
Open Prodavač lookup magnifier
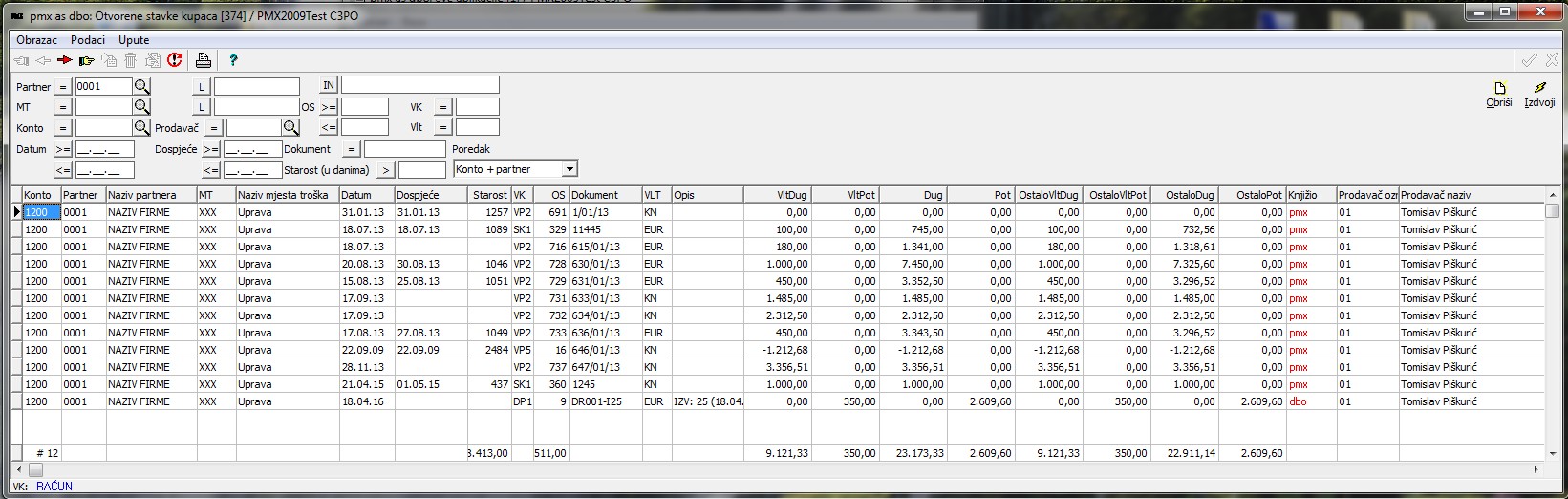pos(290,127)
